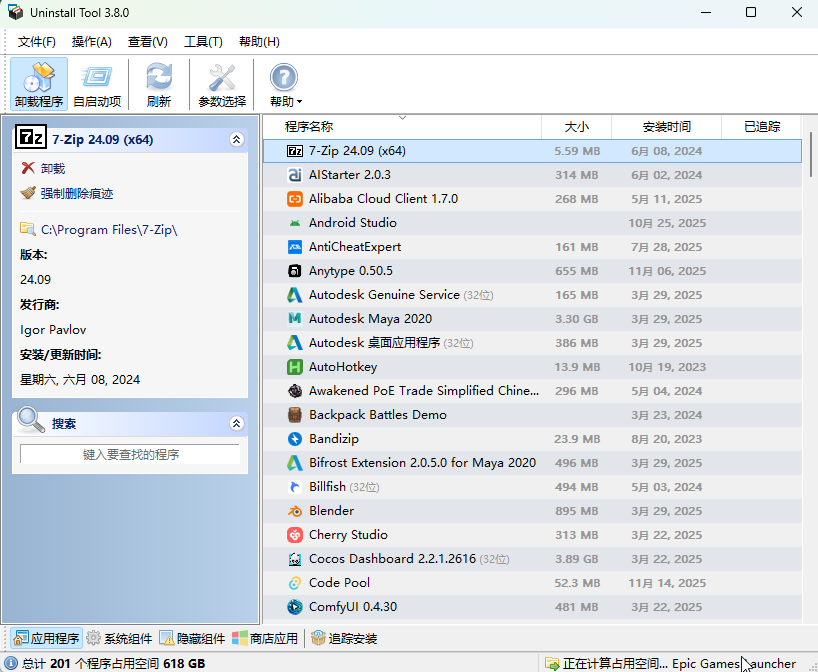Open the 卸载程序 uninstaller toolbar button
Screen dimensions: 818x672
39,84
